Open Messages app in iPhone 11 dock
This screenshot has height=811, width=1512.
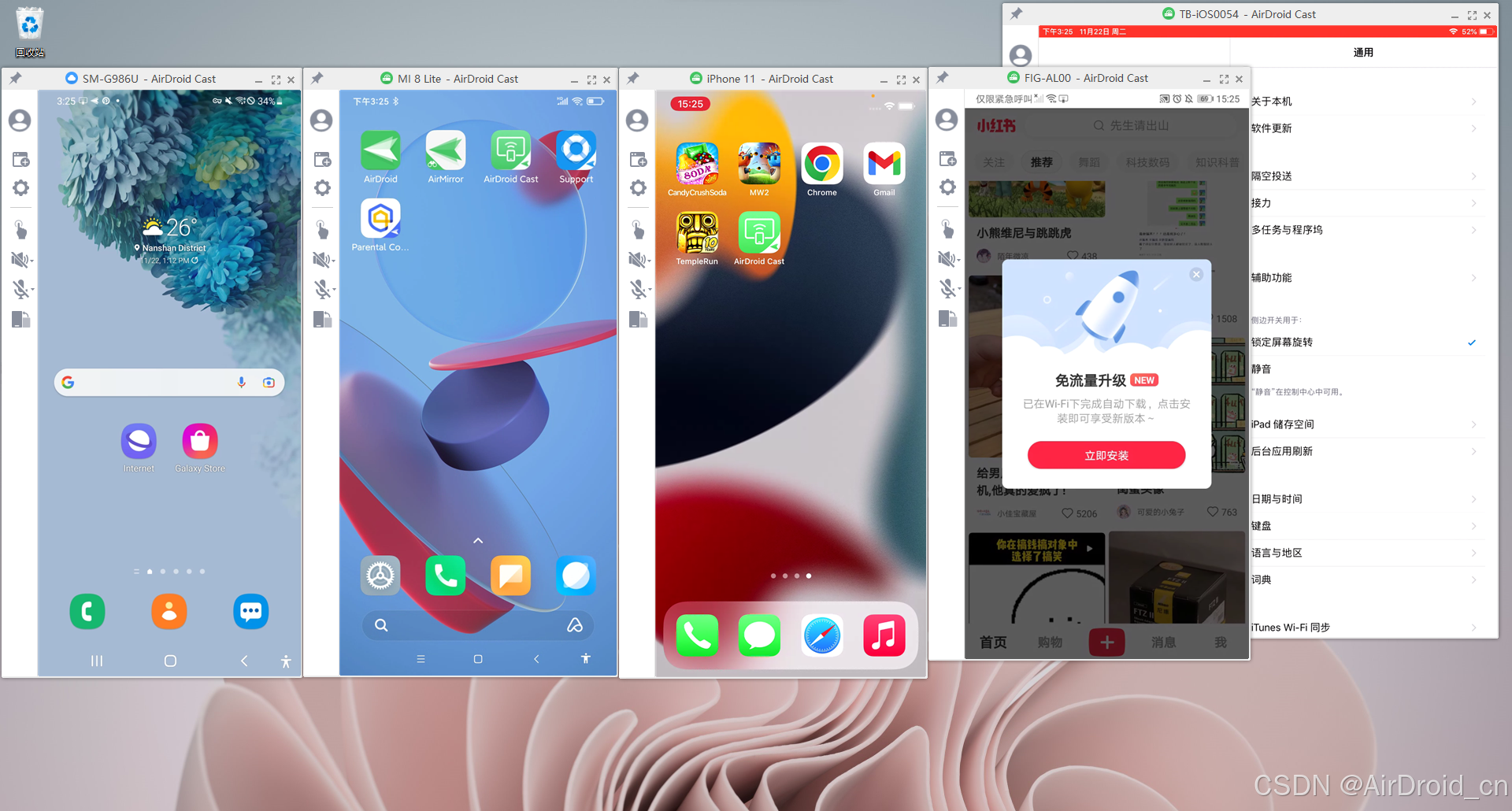(759, 635)
